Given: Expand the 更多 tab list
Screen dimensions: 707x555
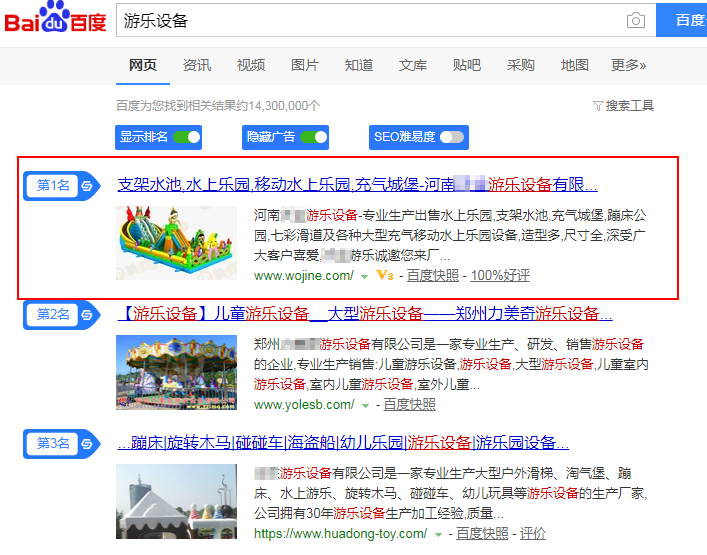Looking at the screenshot, I should tap(628, 65).
